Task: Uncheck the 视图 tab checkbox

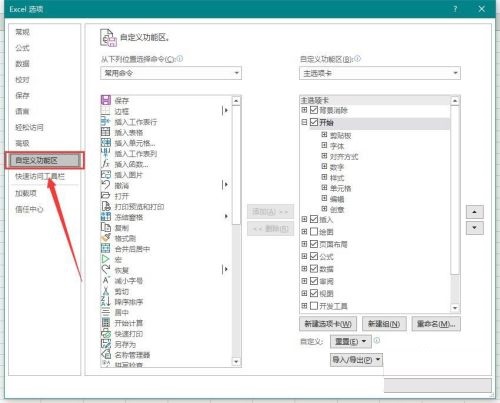Action: pos(314,293)
